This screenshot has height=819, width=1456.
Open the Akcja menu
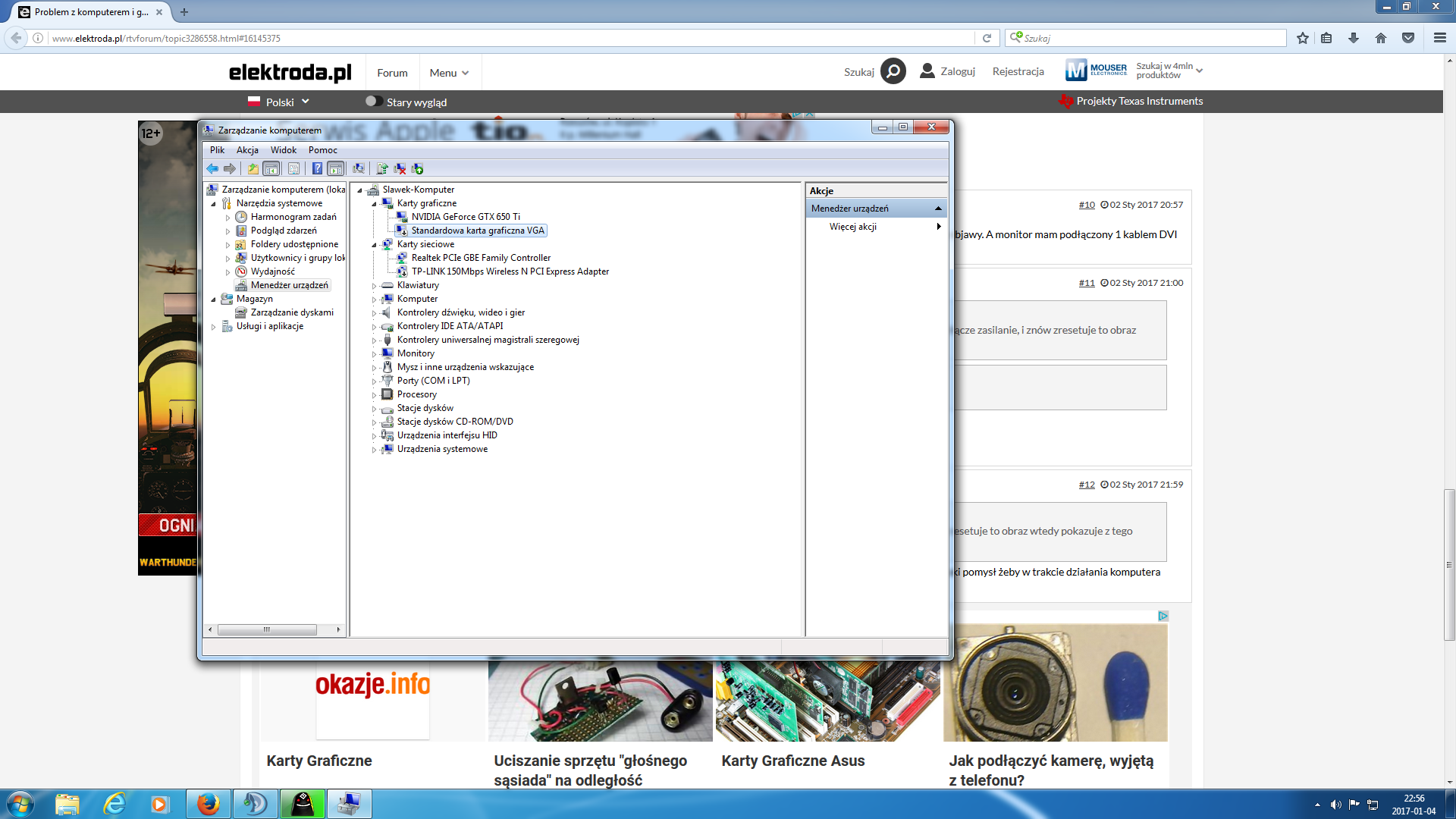pyautogui.click(x=247, y=150)
